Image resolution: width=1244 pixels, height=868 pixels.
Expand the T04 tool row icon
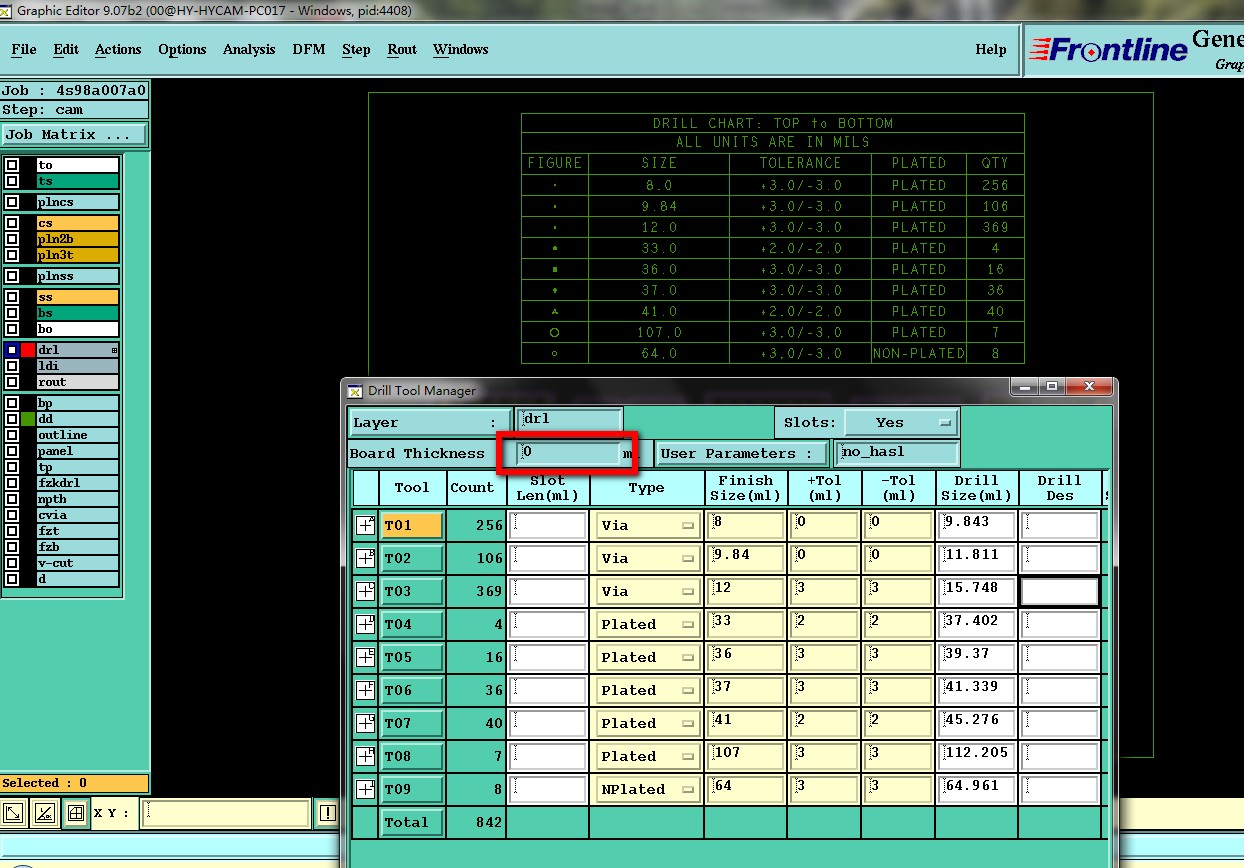(x=366, y=624)
